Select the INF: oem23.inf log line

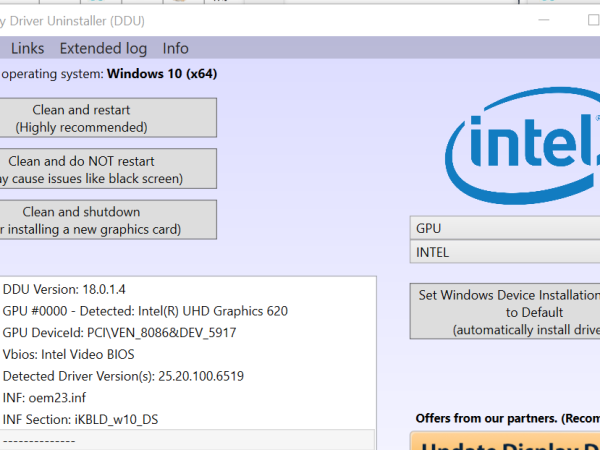point(49,397)
